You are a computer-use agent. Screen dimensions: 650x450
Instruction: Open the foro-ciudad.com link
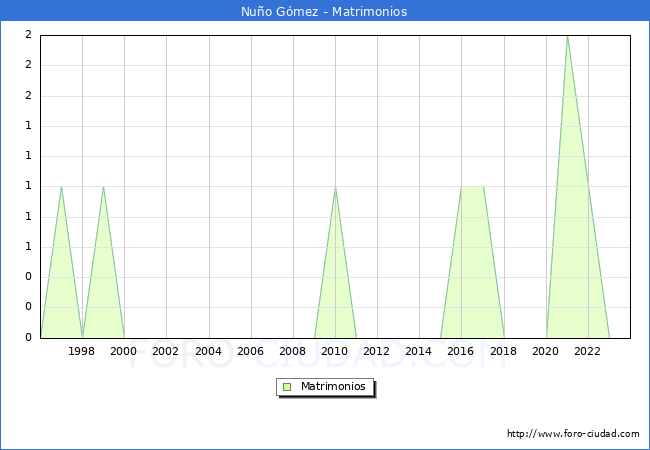click(573, 434)
